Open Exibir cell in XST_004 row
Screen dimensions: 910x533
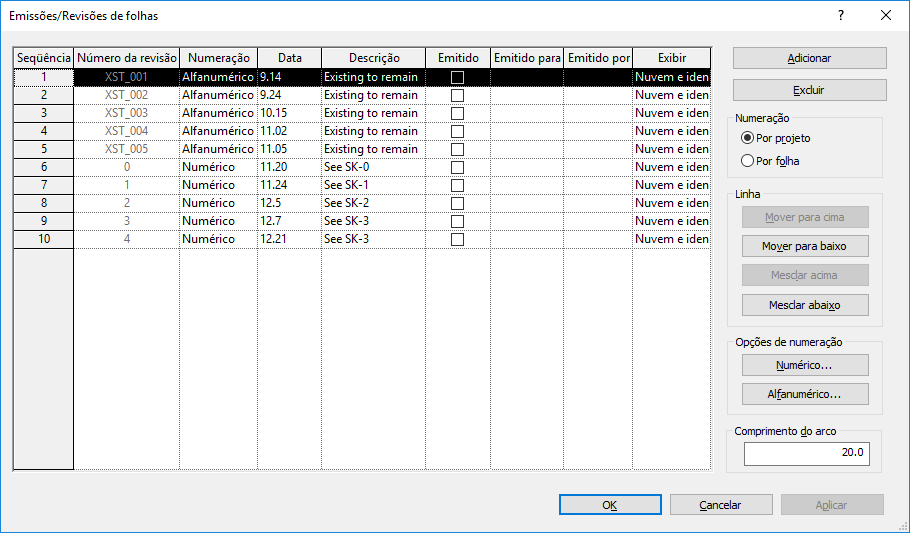(671, 131)
